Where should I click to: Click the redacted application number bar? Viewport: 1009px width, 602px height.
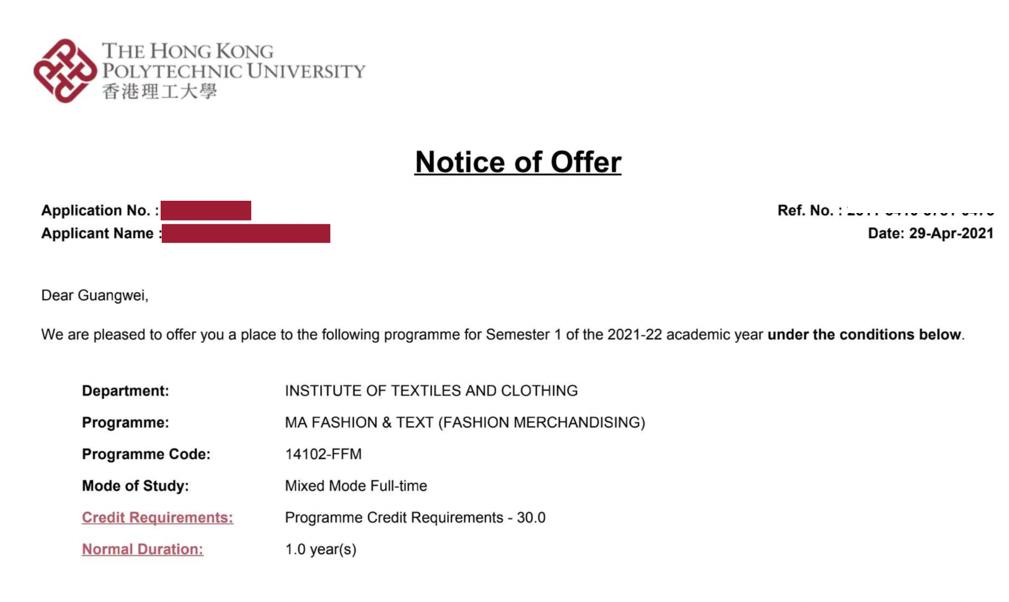(205, 210)
